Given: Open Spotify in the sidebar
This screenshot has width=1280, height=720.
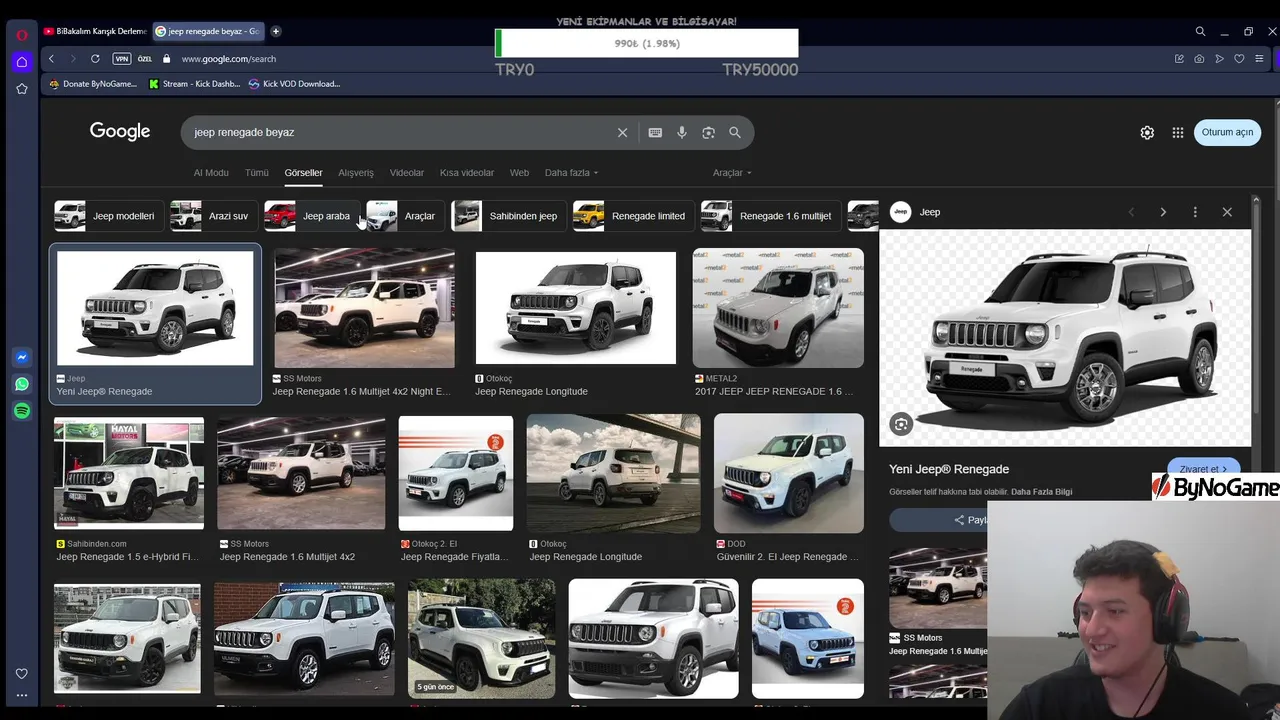Looking at the screenshot, I should pos(21,411).
